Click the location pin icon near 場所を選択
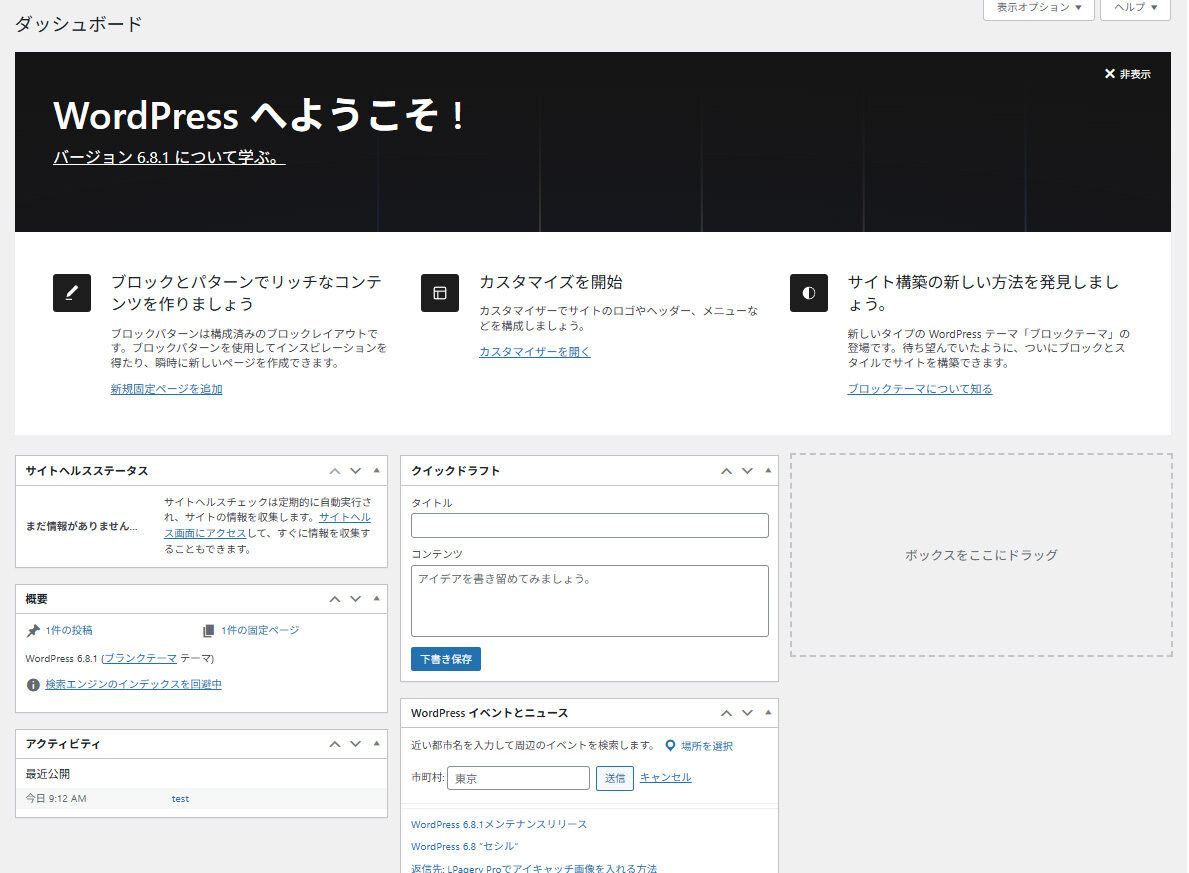The height and width of the screenshot is (873, 1189). (670, 746)
